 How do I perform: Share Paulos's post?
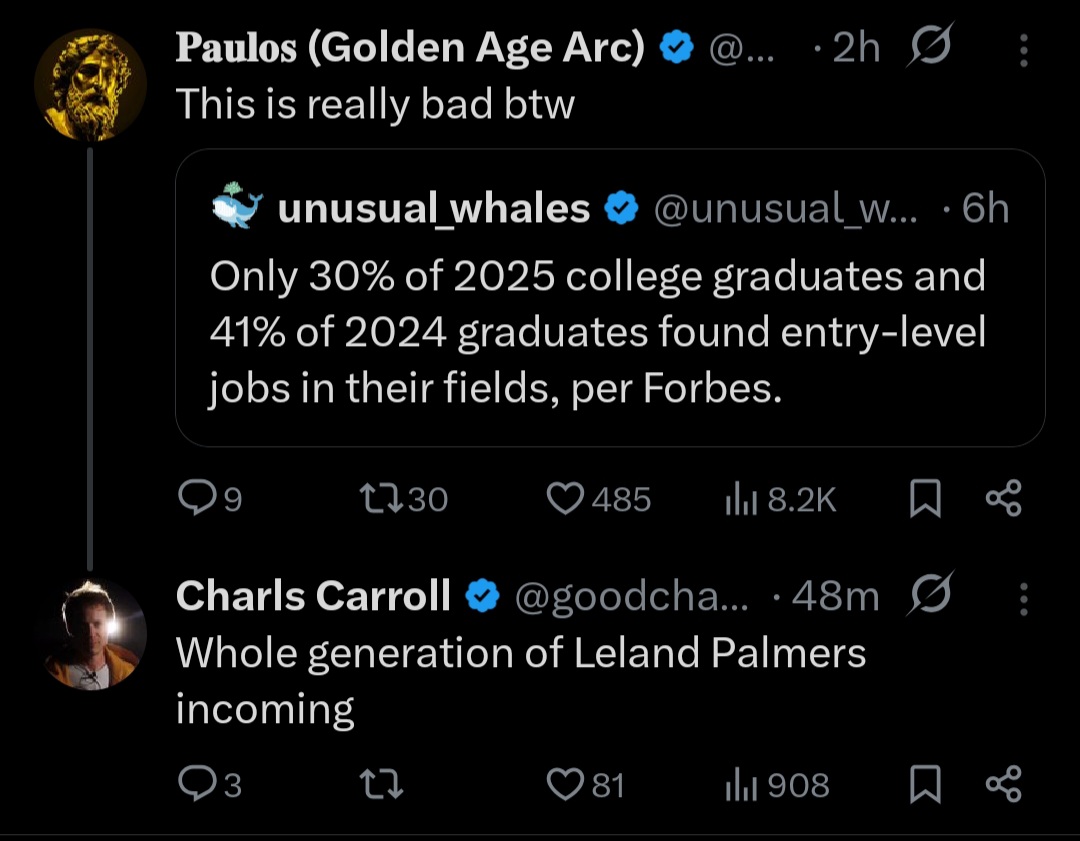[1003, 498]
